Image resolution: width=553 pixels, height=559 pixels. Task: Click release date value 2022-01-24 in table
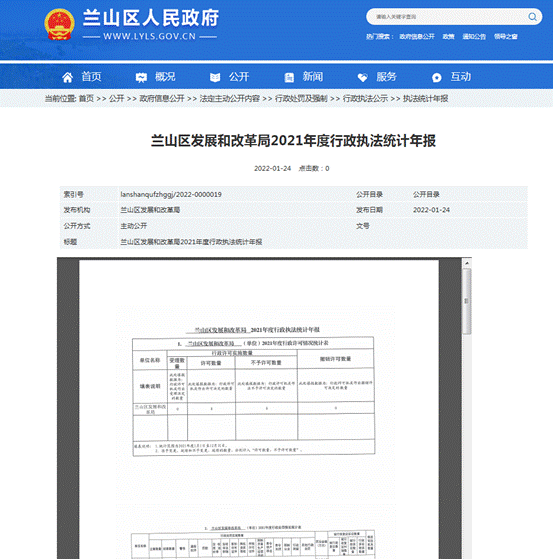431,210
